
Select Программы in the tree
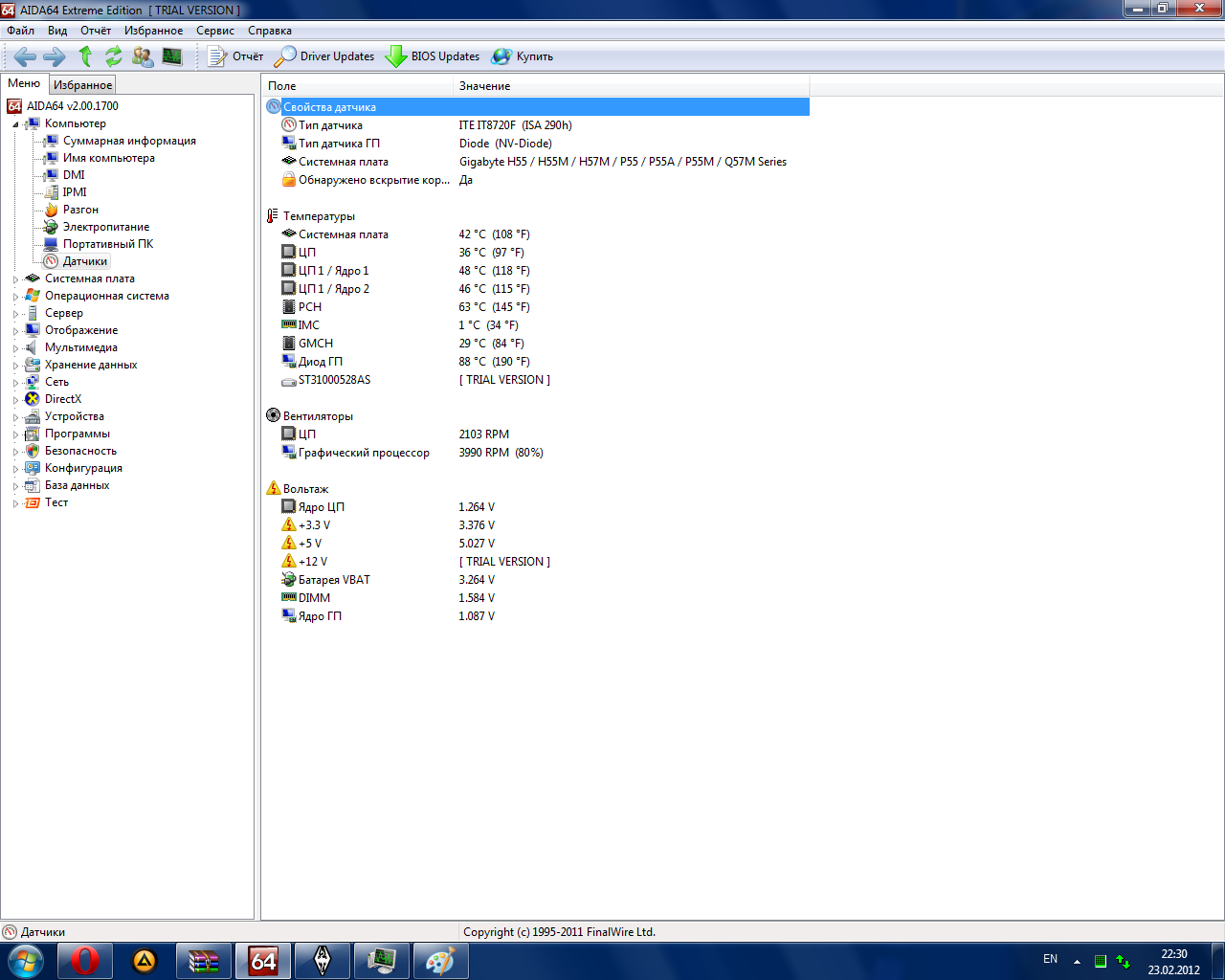click(x=67, y=434)
